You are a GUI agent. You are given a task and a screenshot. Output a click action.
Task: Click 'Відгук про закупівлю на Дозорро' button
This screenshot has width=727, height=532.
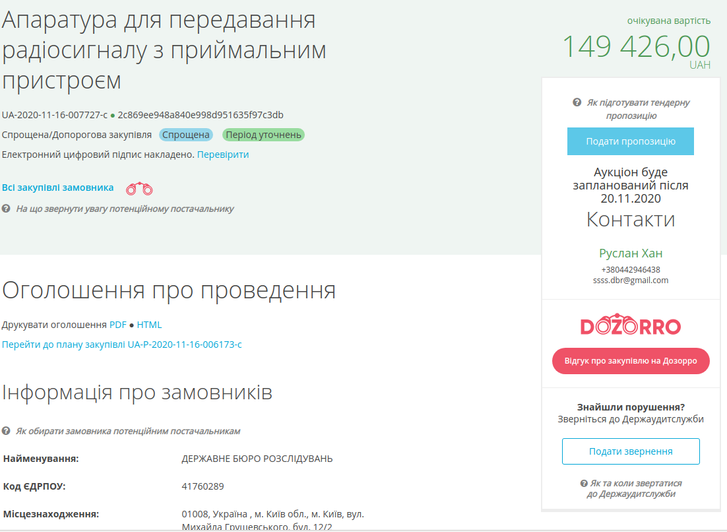click(631, 361)
